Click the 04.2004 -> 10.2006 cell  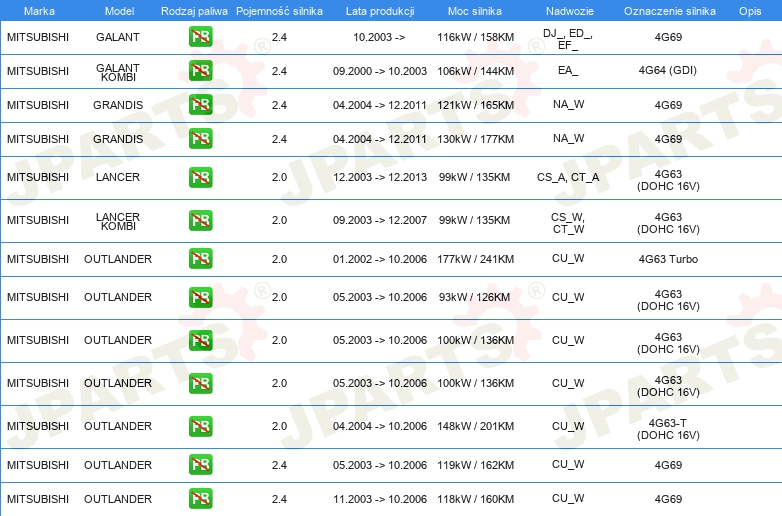[x=380, y=426]
